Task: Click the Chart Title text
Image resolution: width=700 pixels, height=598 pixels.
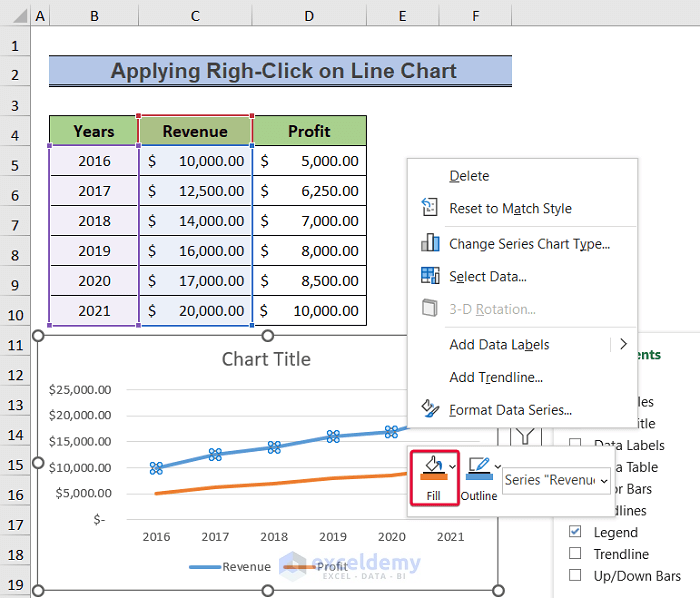Action: [x=266, y=359]
